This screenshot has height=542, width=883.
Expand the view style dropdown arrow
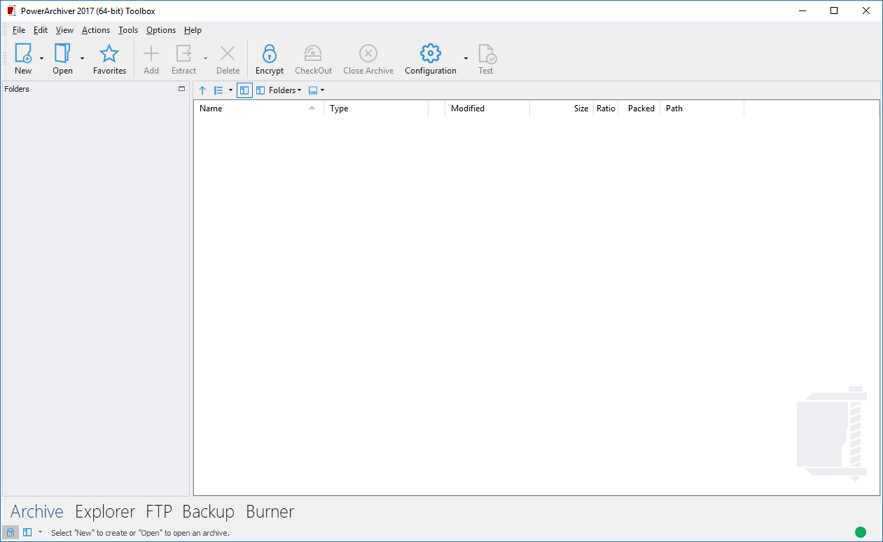pos(230,90)
